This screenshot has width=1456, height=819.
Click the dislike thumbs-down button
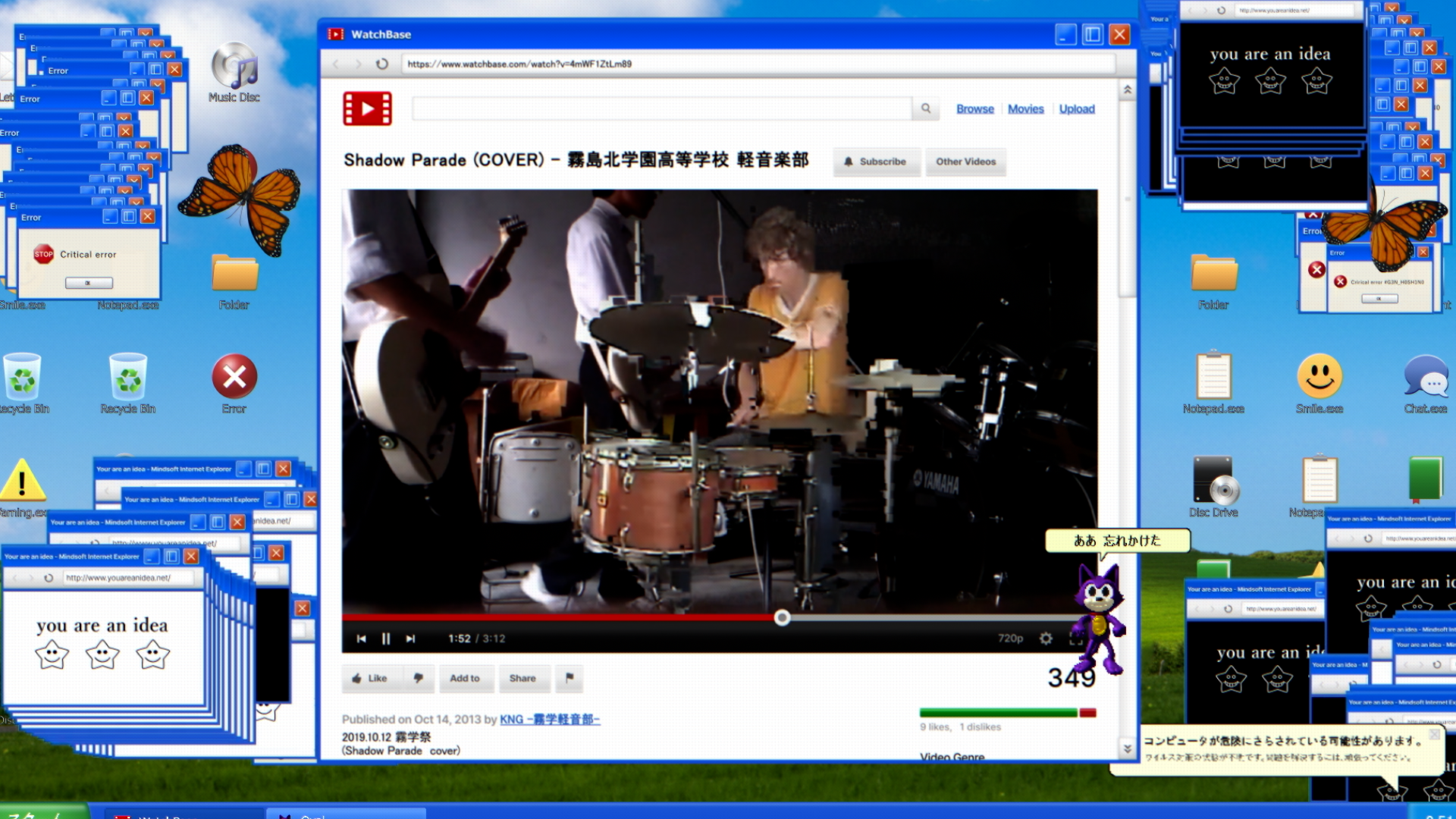[x=418, y=678]
